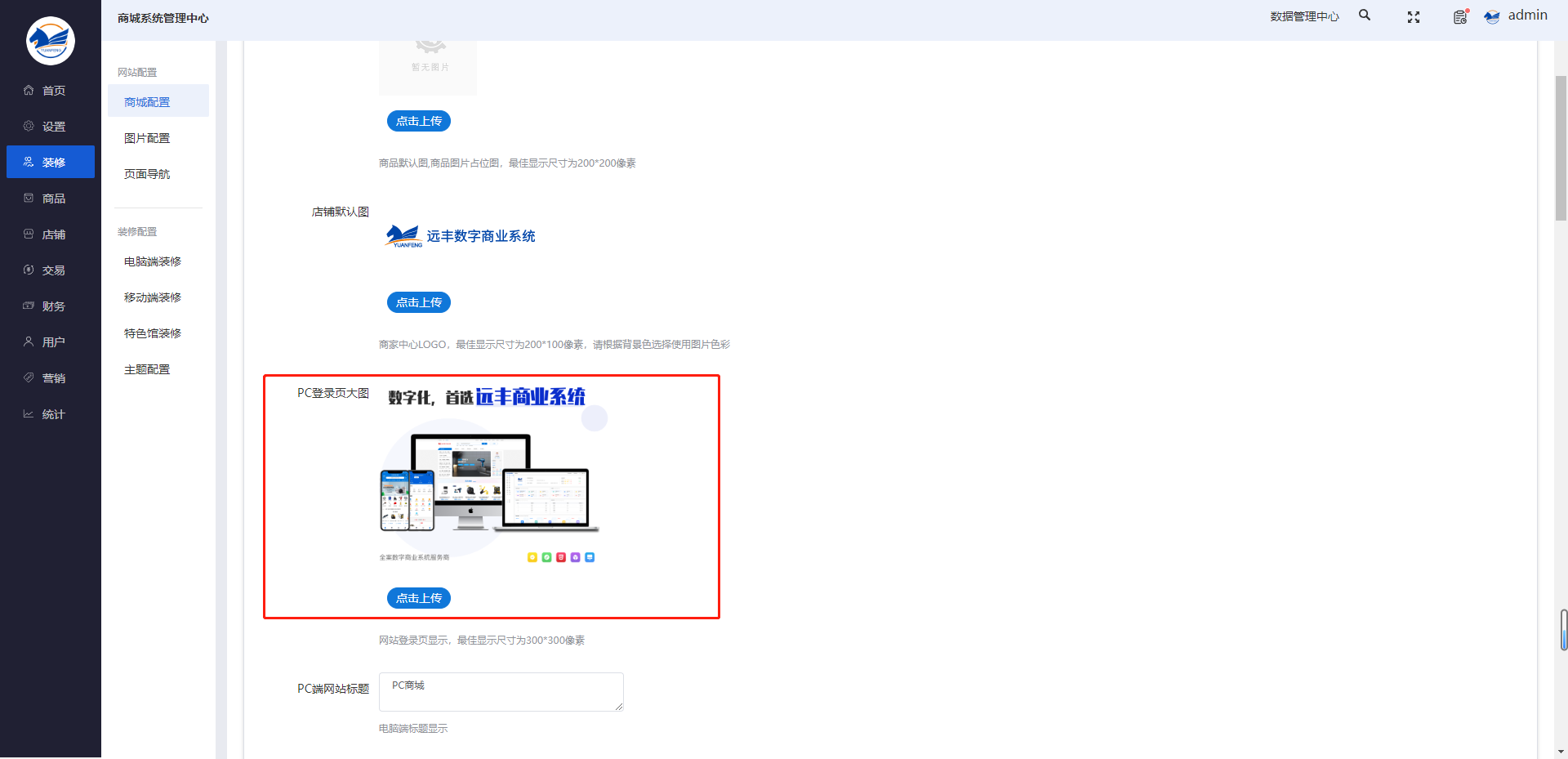Click 点击上传 for PC登录页大图
The width and height of the screenshot is (1568, 759).
(x=419, y=598)
